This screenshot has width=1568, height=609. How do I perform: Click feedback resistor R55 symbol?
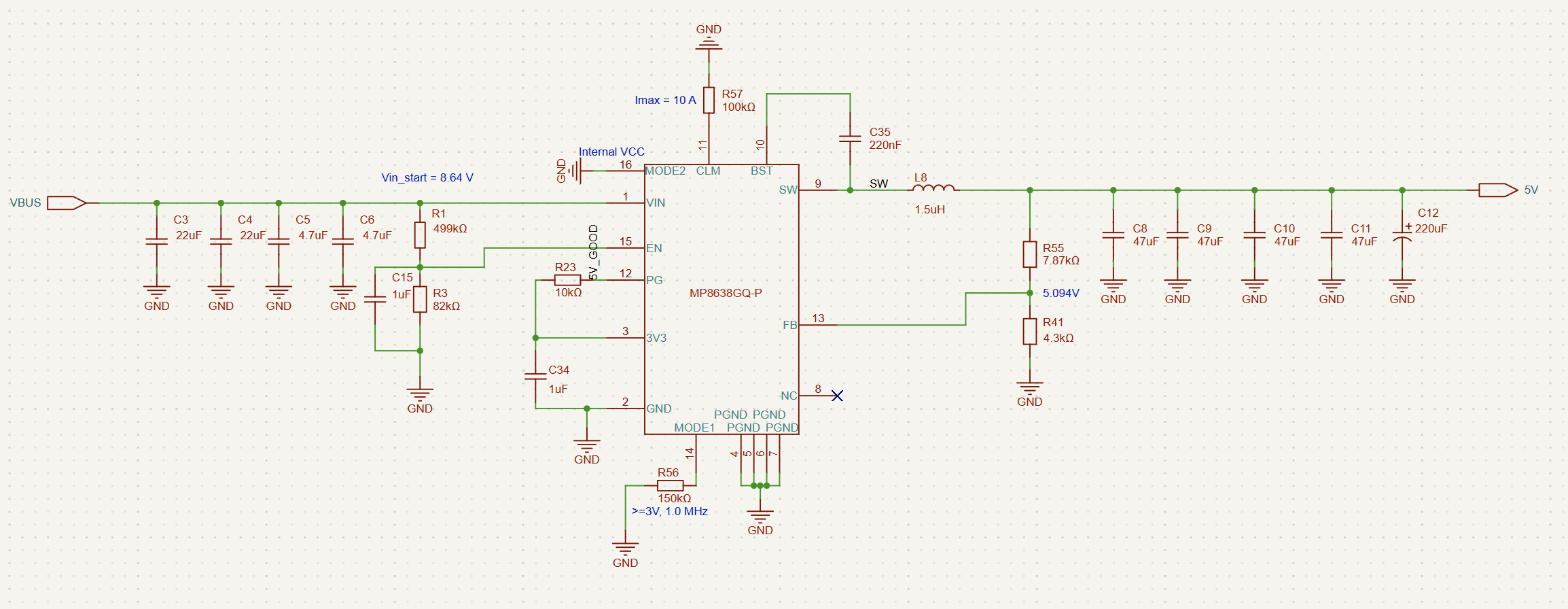1030,254
